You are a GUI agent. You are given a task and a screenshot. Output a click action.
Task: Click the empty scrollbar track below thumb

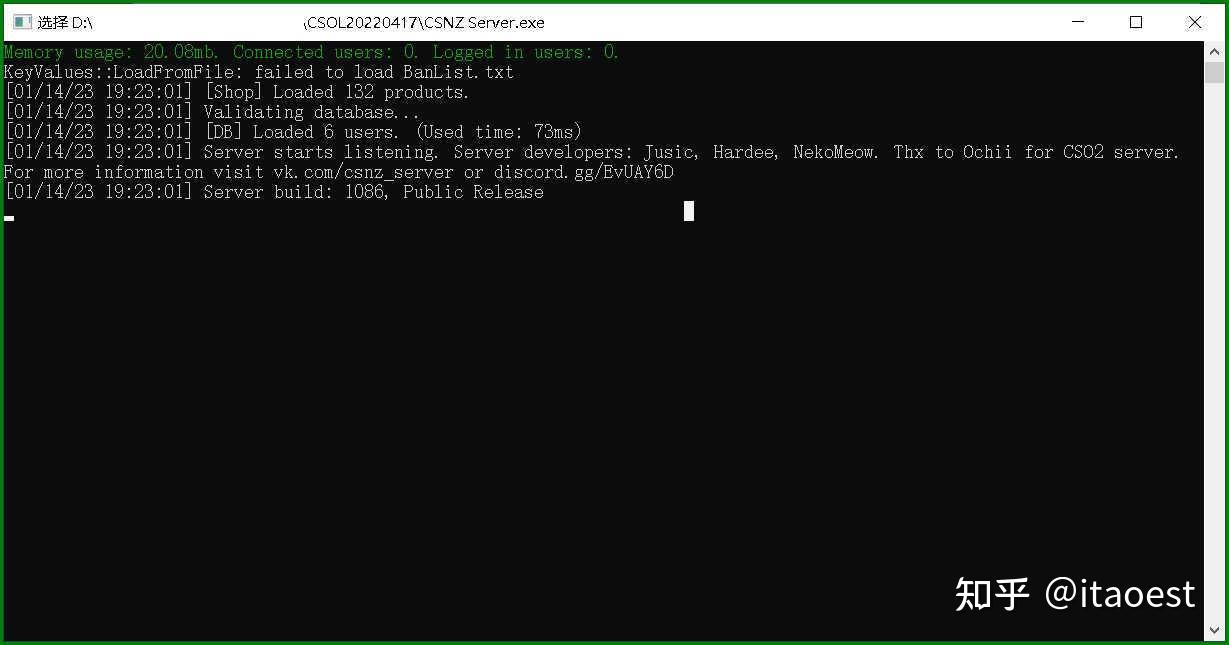1214,350
